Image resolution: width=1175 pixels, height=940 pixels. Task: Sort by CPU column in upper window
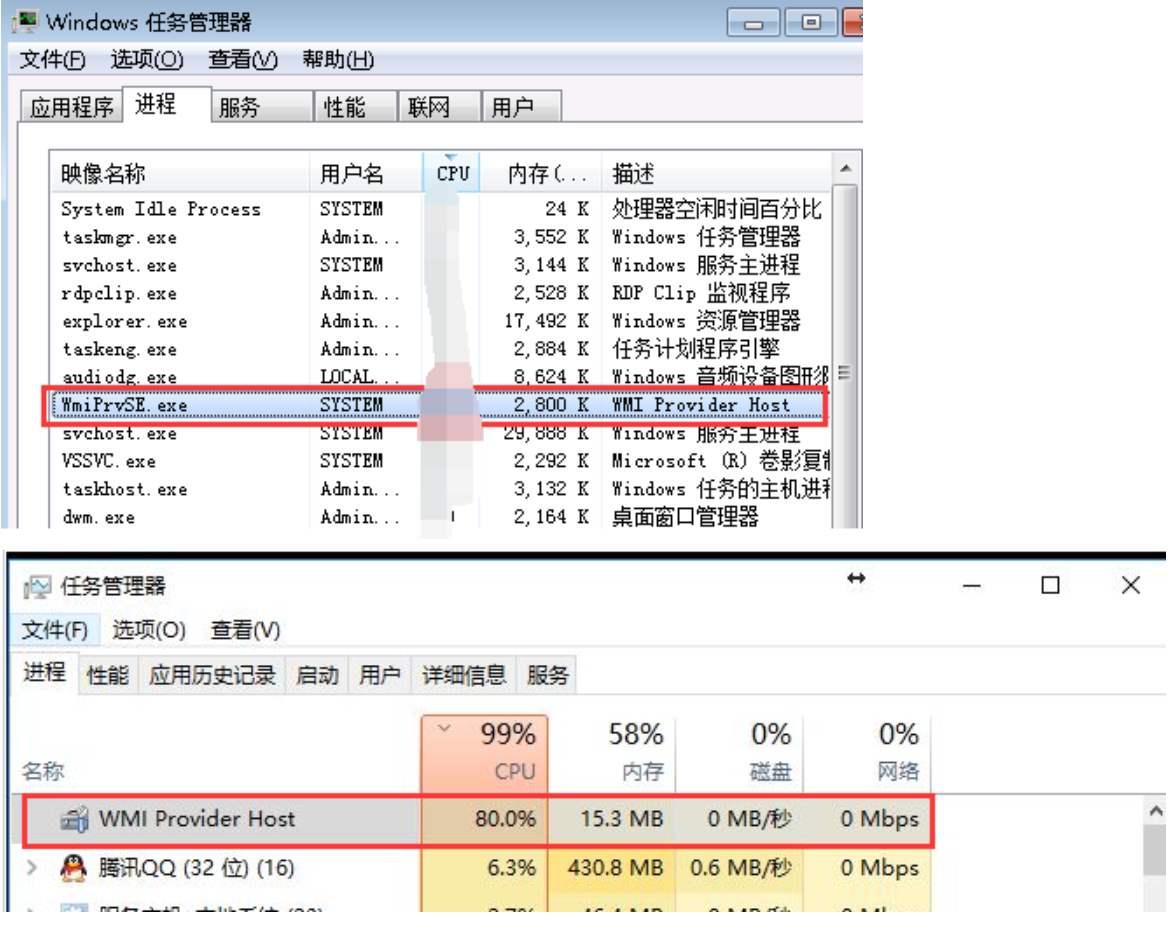[x=452, y=173]
